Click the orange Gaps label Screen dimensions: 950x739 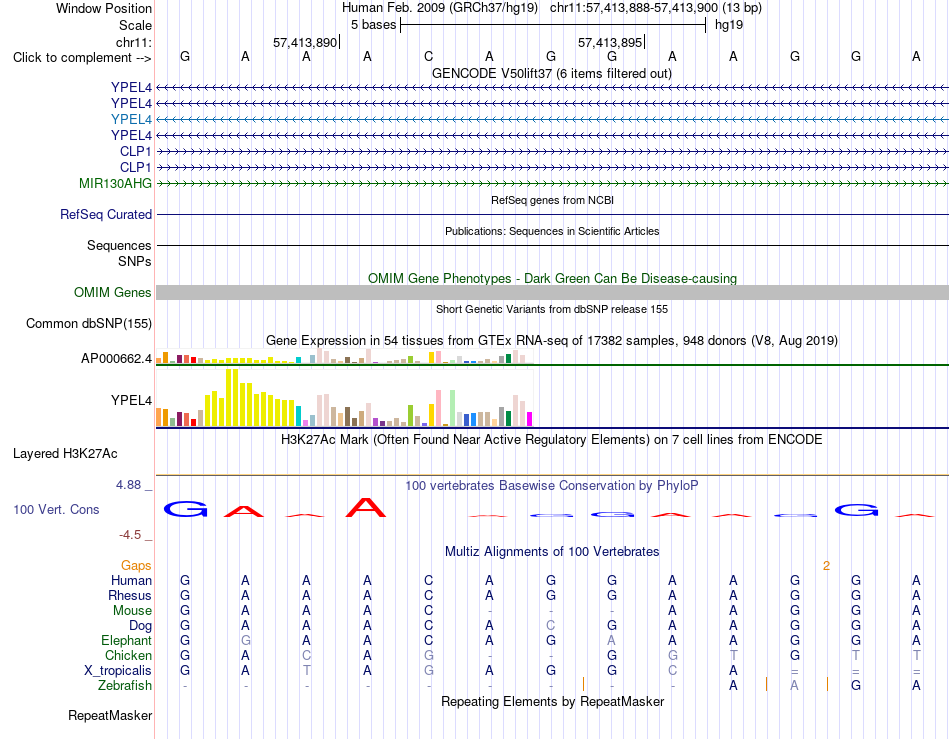click(x=136, y=565)
